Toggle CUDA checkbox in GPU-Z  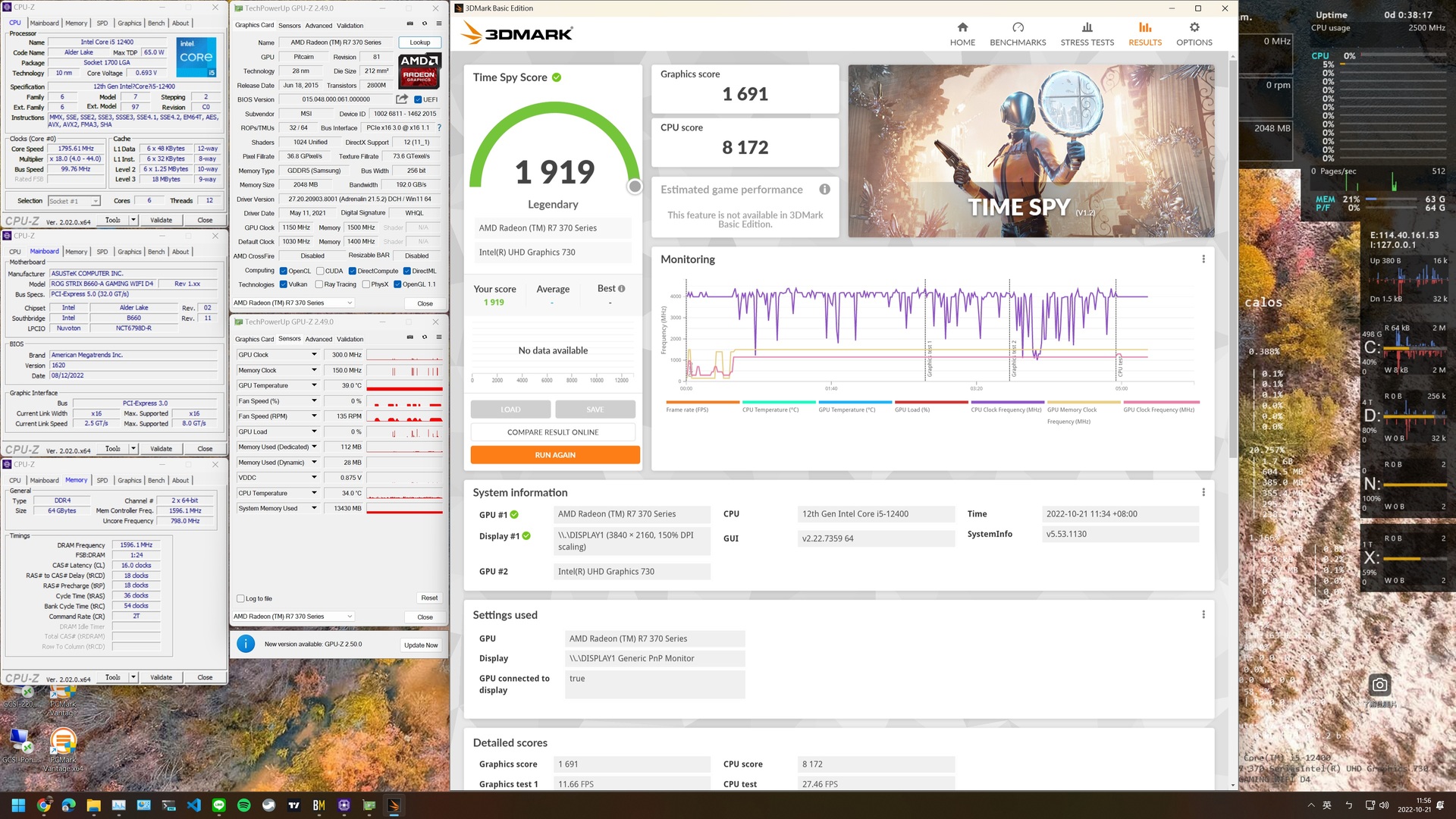[x=321, y=271]
